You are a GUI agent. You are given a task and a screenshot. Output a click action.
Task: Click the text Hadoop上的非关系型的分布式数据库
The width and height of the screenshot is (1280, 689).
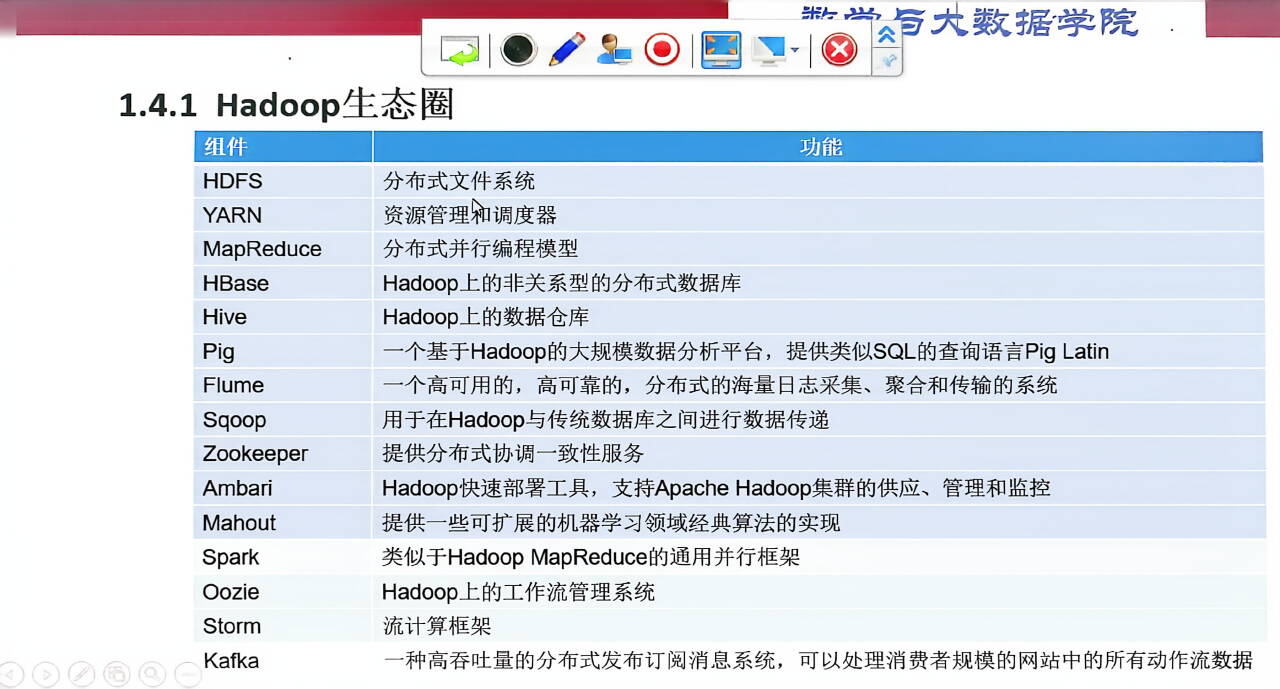pos(562,283)
